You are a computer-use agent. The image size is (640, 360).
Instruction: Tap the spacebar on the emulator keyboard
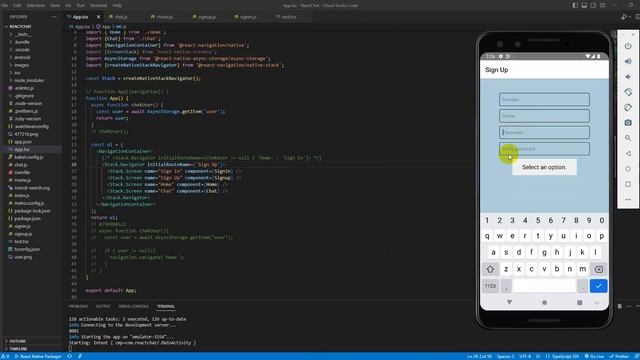coord(544,286)
